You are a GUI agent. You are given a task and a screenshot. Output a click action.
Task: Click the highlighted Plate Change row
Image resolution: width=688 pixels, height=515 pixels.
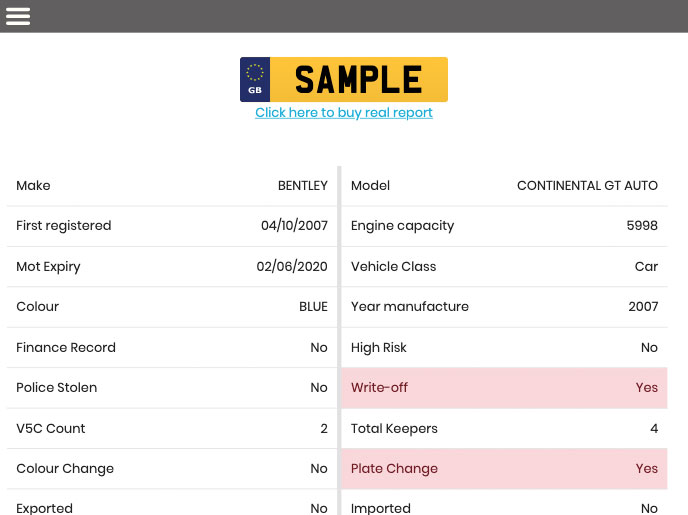504,469
